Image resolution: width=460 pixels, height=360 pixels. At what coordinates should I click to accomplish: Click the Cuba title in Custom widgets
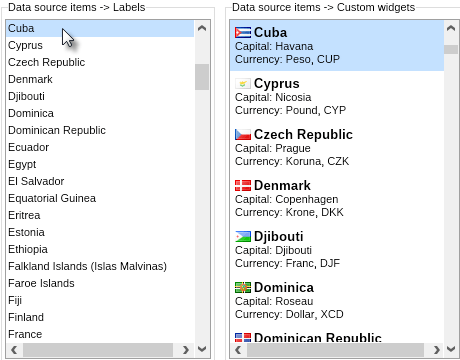(270, 33)
